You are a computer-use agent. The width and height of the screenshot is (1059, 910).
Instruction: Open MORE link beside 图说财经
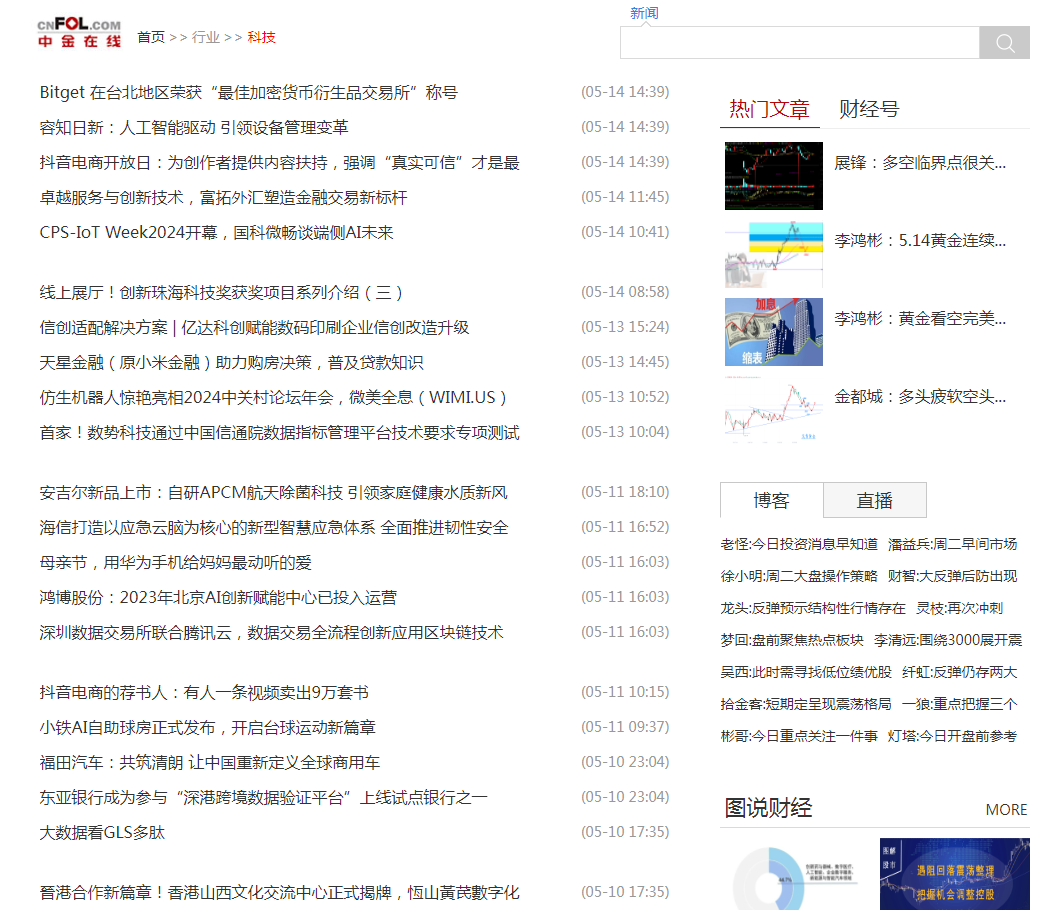1006,809
